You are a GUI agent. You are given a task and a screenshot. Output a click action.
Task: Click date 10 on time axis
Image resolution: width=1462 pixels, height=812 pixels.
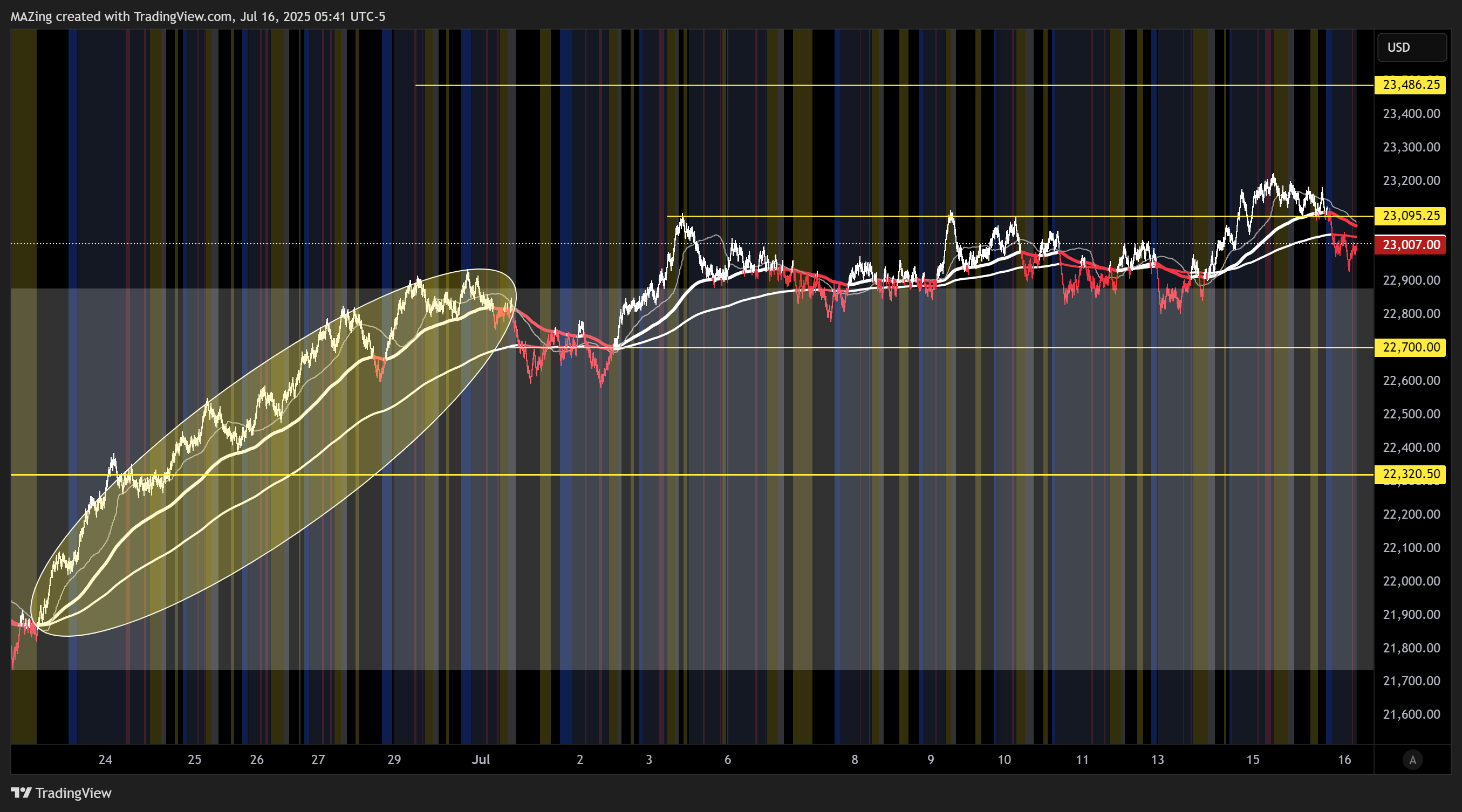click(x=1004, y=759)
